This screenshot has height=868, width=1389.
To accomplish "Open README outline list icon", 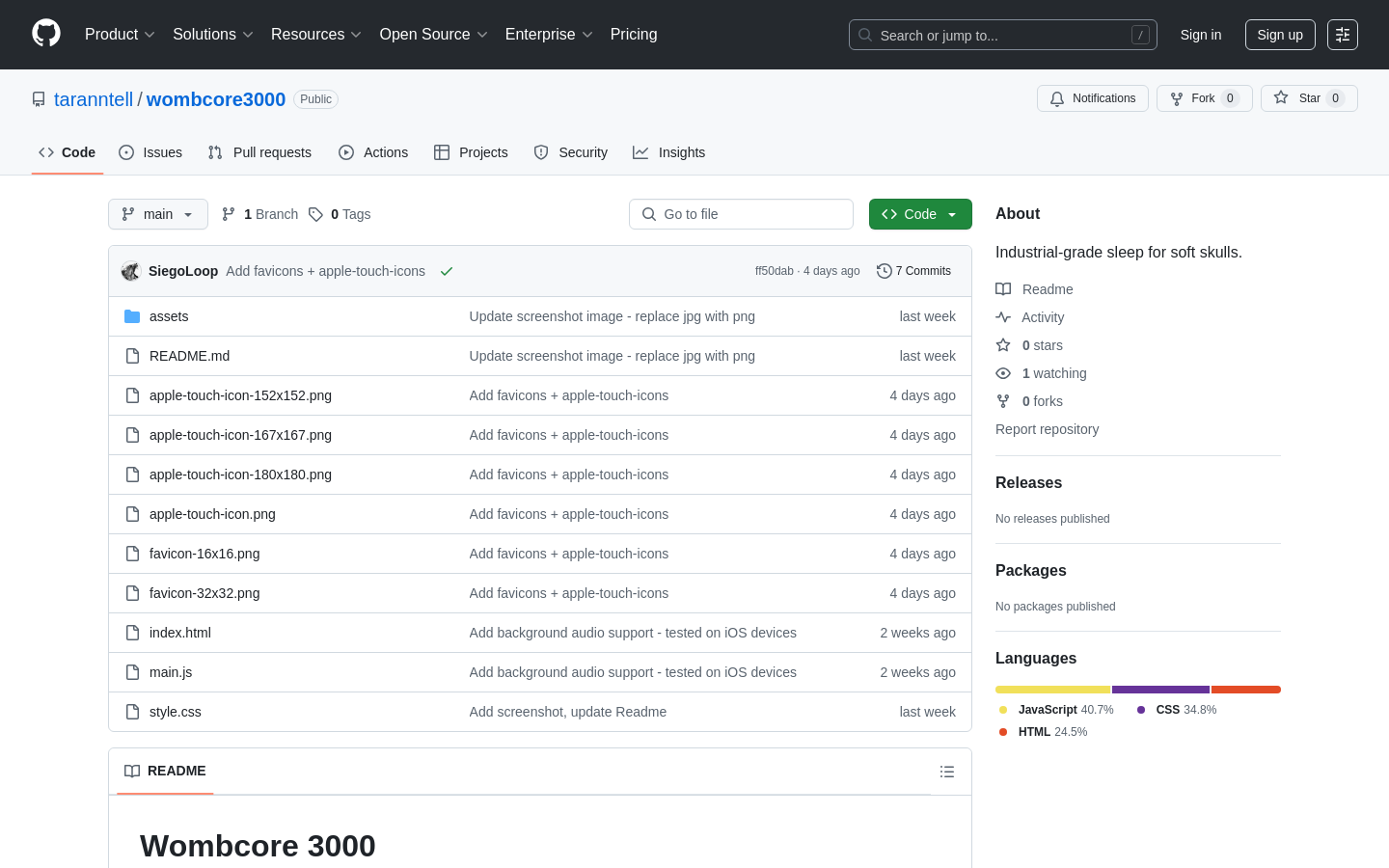I will point(947,772).
